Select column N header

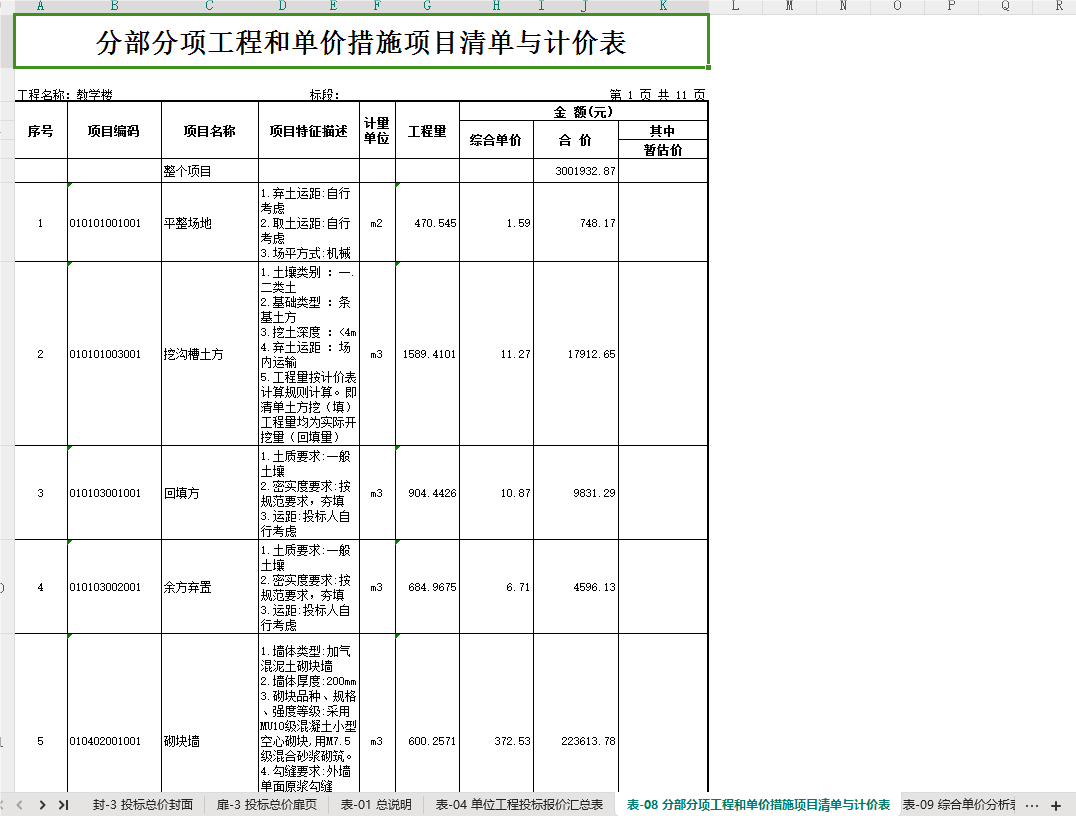tap(843, 6)
